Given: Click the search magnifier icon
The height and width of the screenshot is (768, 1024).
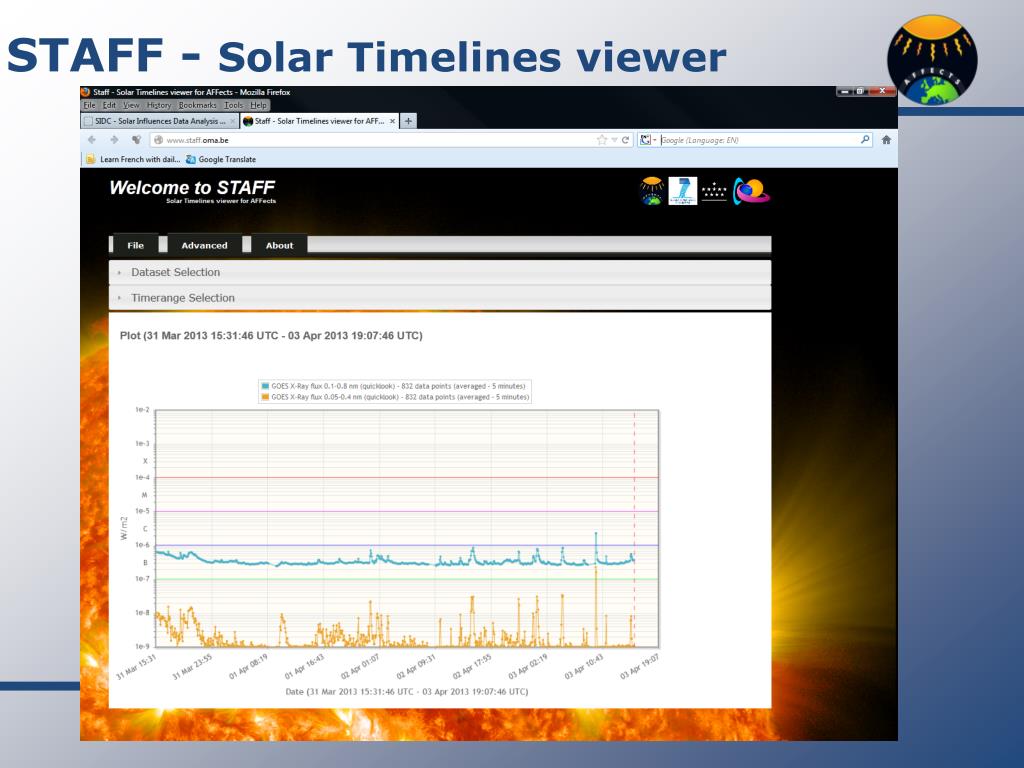Looking at the screenshot, I should pyautogui.click(x=865, y=140).
